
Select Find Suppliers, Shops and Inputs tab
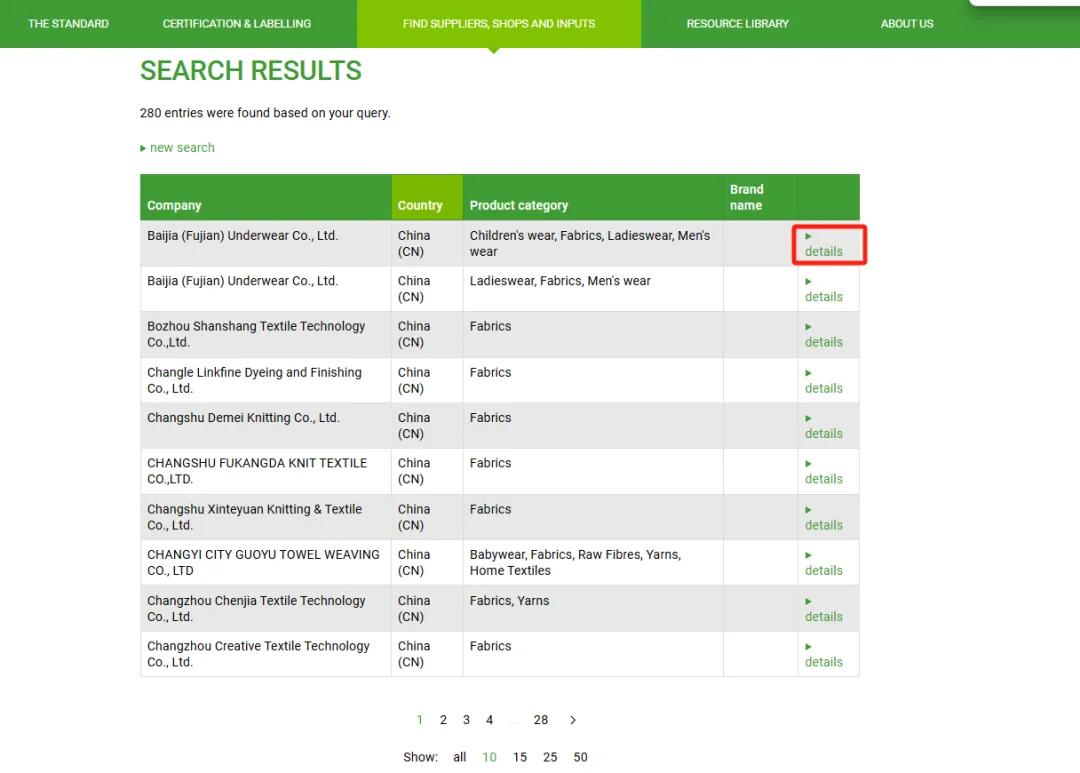(x=499, y=23)
